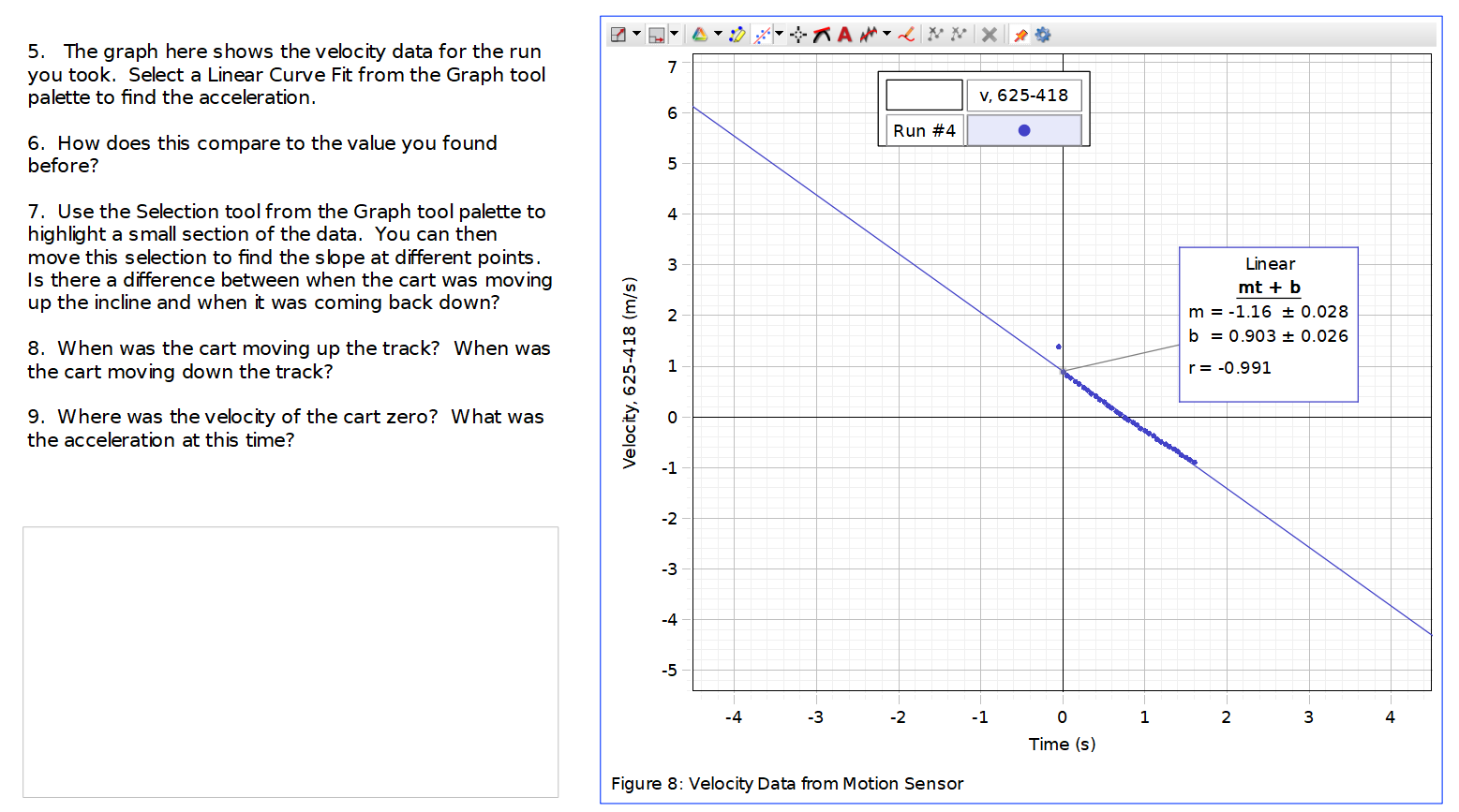Toggle visibility of the Run #4 data symbol

click(1024, 129)
